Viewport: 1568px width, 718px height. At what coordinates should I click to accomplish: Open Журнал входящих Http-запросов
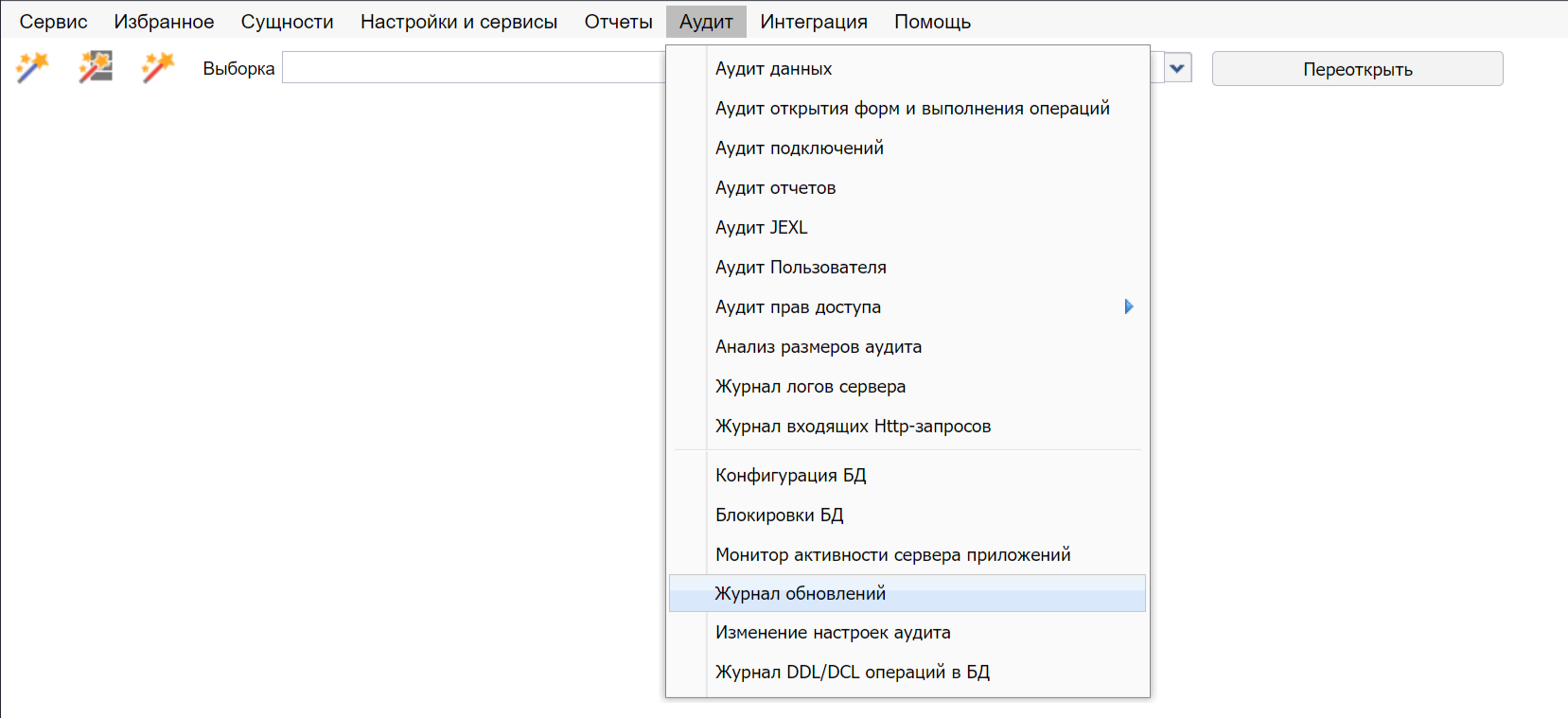coord(907,426)
